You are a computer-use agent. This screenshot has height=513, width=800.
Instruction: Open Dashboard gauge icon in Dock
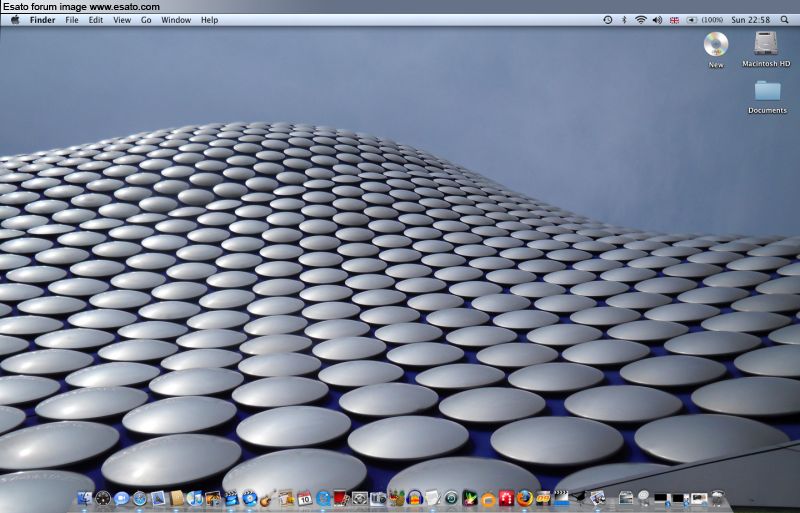[x=102, y=497]
